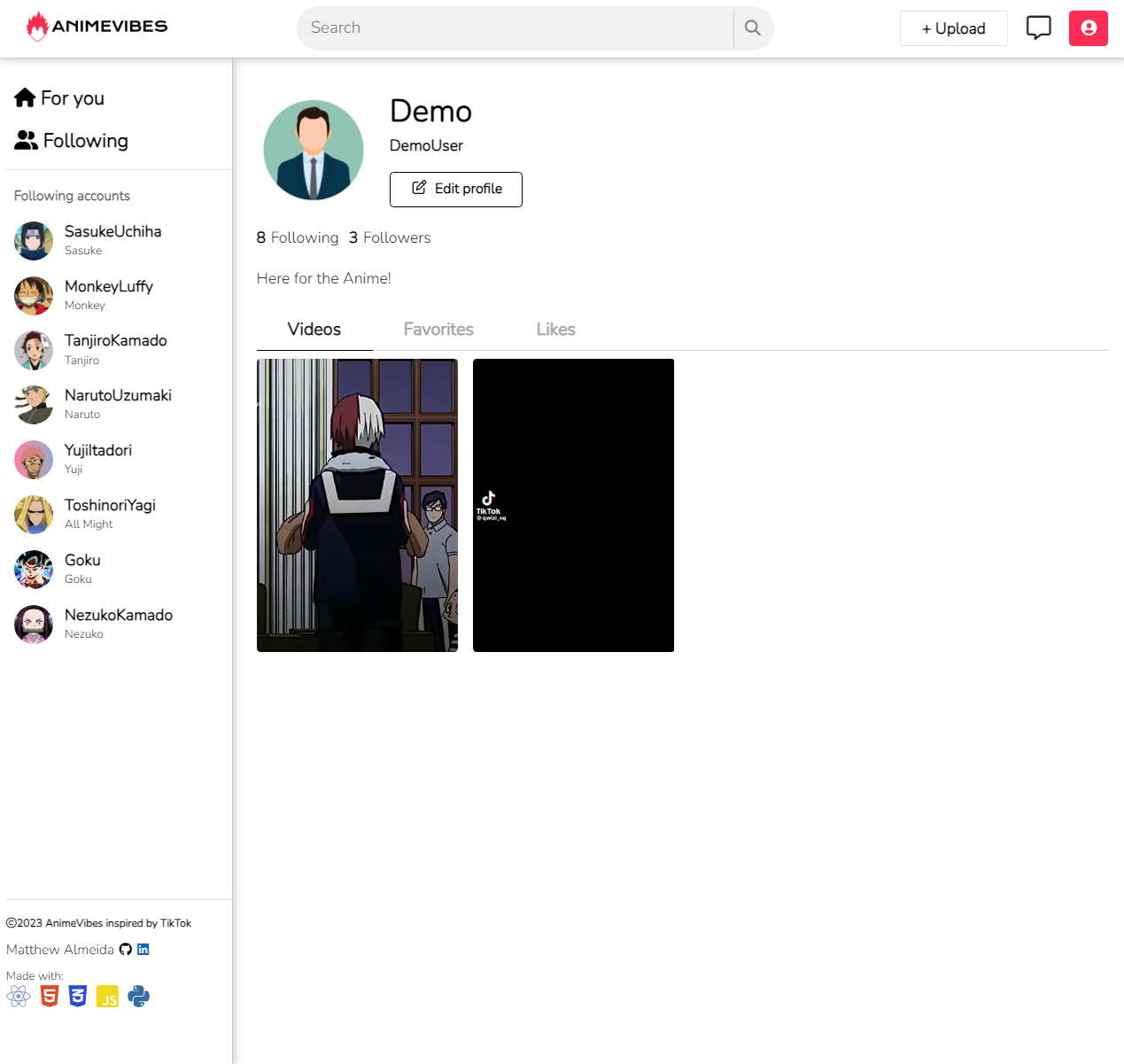Open the messages chat icon
The height and width of the screenshot is (1064, 1124).
coord(1038,28)
